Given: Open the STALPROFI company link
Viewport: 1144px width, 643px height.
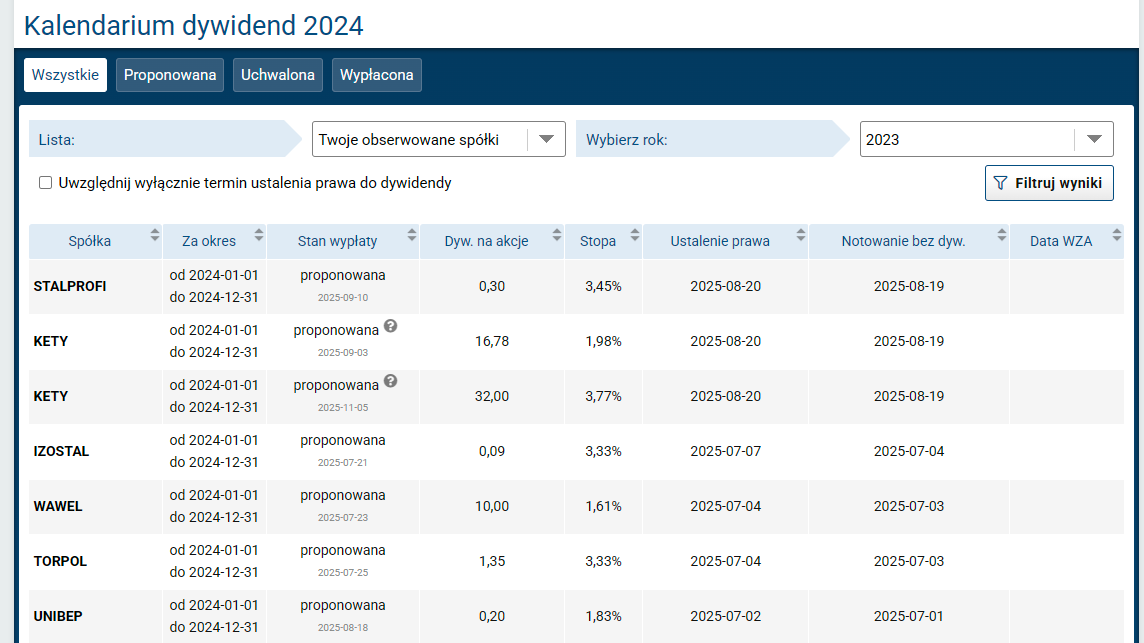Looking at the screenshot, I should 70,286.
